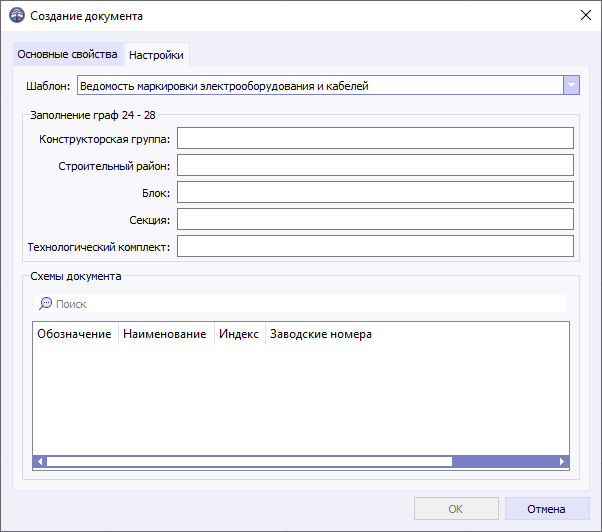Click into the Секция input field

click(x=375, y=219)
